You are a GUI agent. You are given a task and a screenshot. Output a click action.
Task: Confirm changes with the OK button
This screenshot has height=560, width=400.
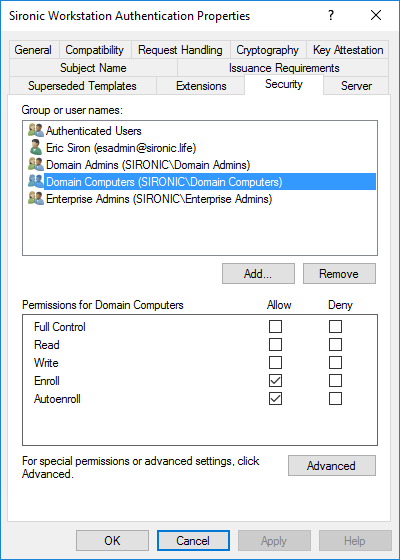[112, 540]
